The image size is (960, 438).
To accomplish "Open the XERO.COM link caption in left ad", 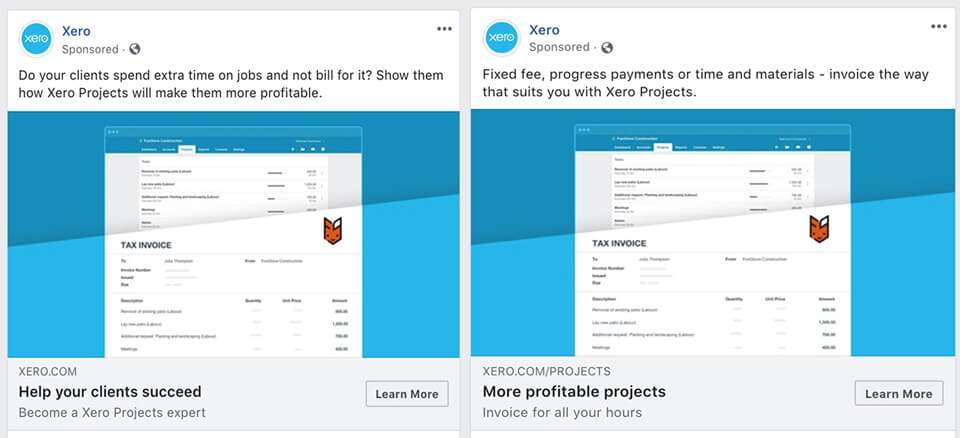I will (48, 372).
